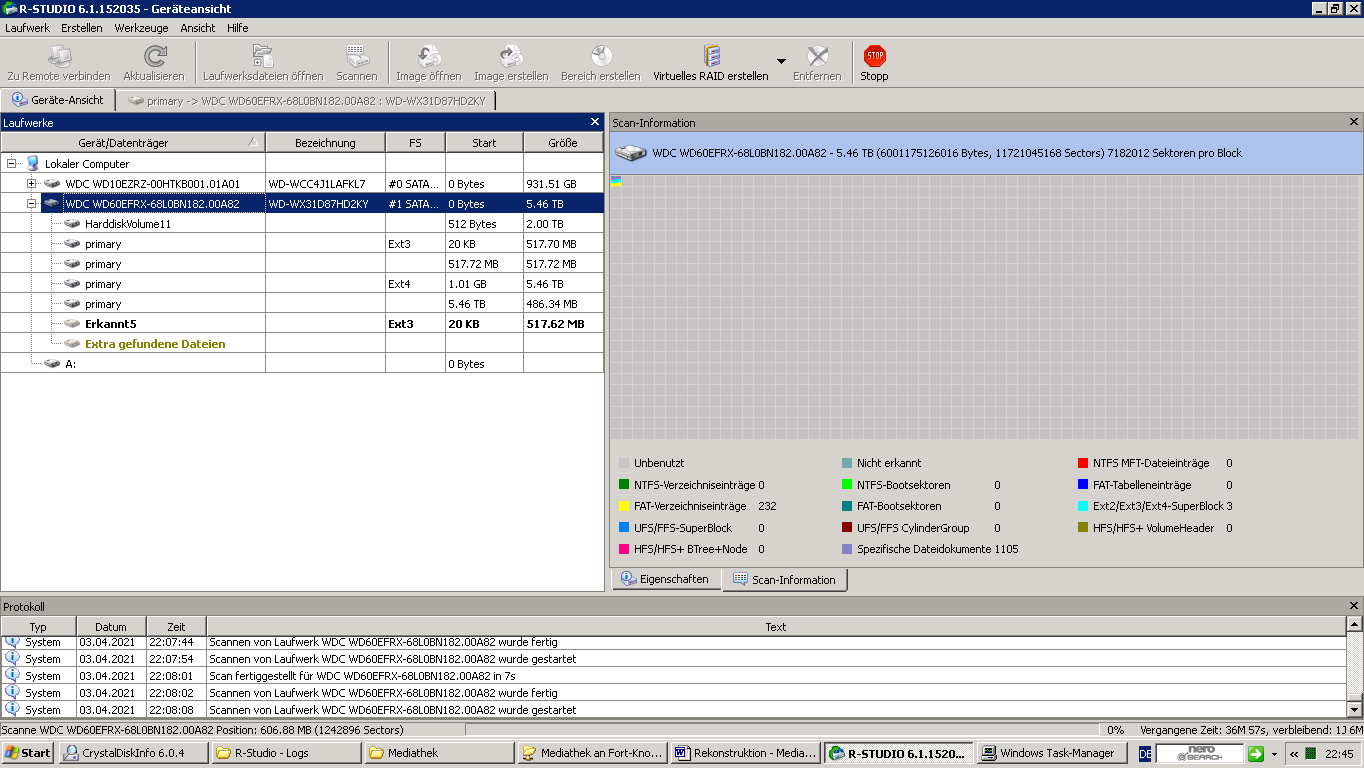Click the NTFS MFT-Dateieinträge red swatch
1364x768 pixels.
[1083, 463]
